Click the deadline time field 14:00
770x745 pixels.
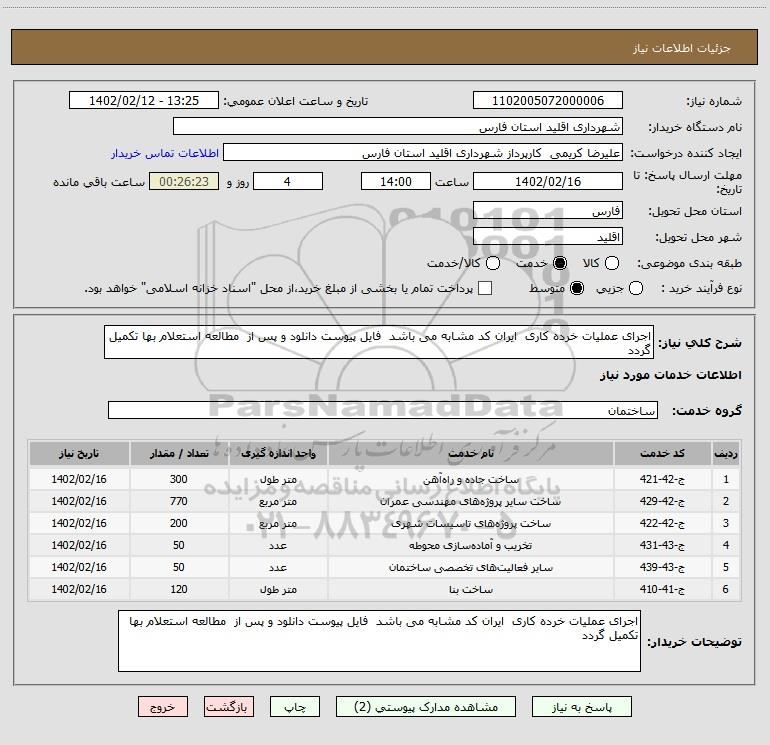(396, 181)
